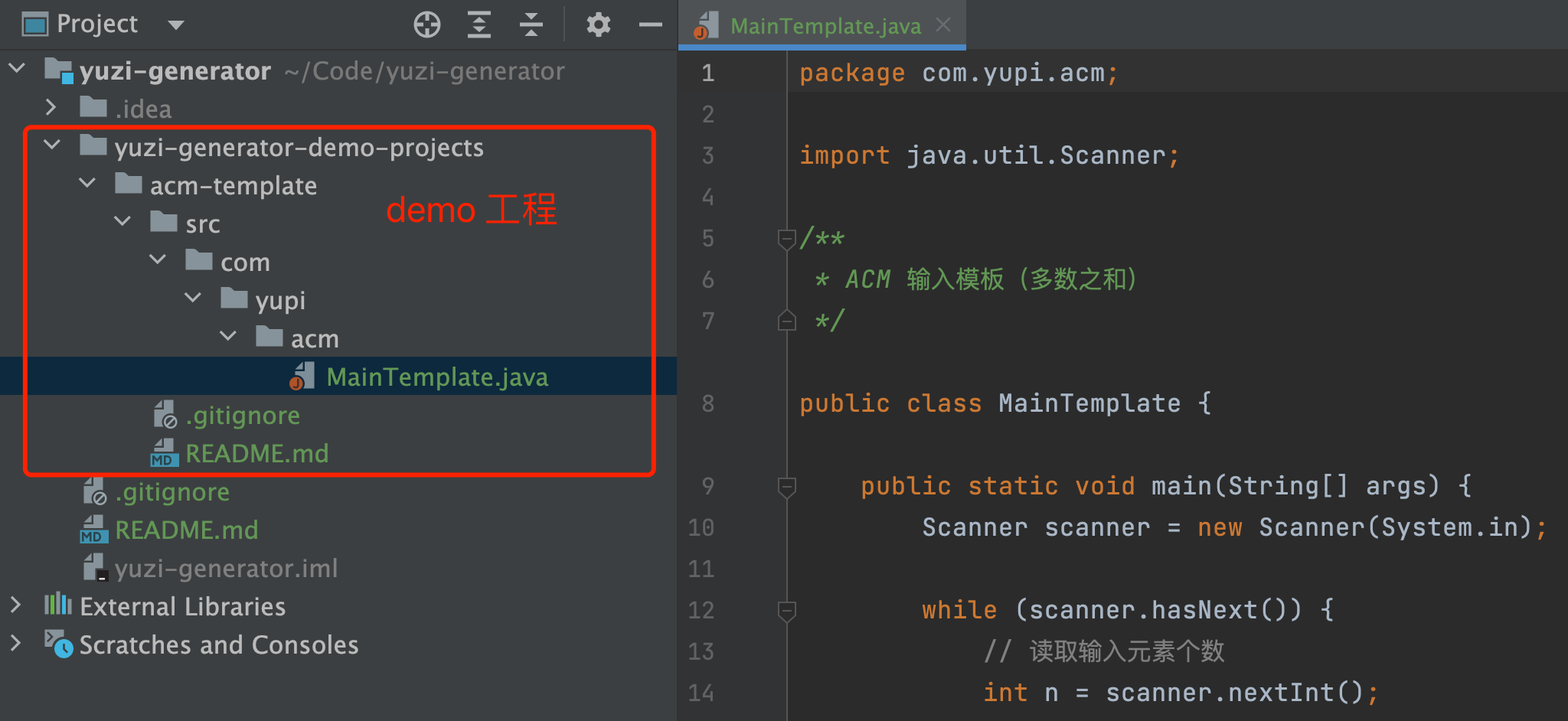
Task: Click 'scanner.hasNext()' in while condition
Action: pos(1157,610)
